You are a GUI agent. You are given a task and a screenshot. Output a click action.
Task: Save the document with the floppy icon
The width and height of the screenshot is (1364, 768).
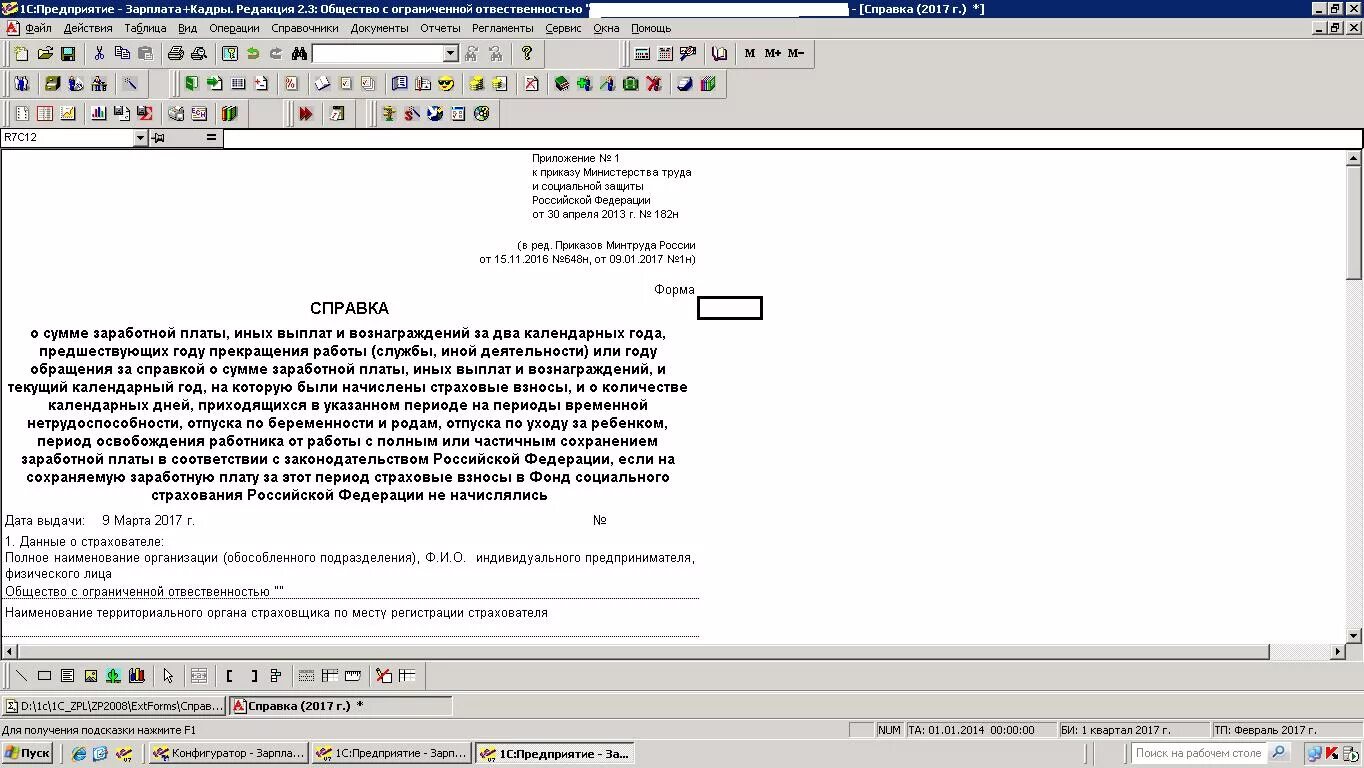(x=68, y=53)
